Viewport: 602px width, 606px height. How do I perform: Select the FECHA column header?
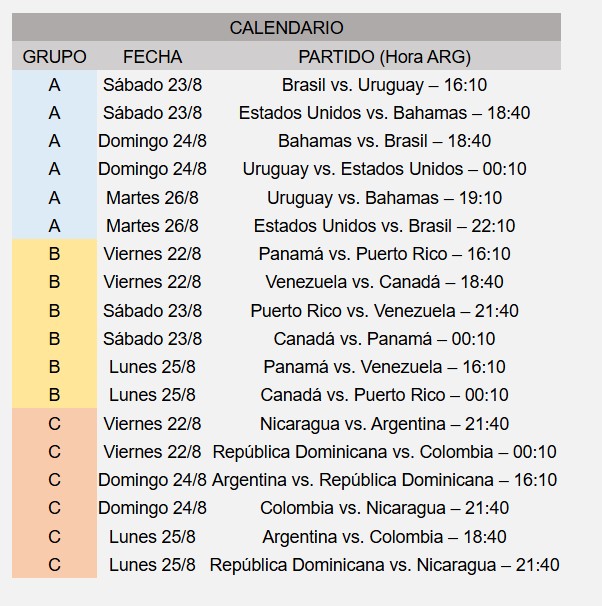coord(152,56)
